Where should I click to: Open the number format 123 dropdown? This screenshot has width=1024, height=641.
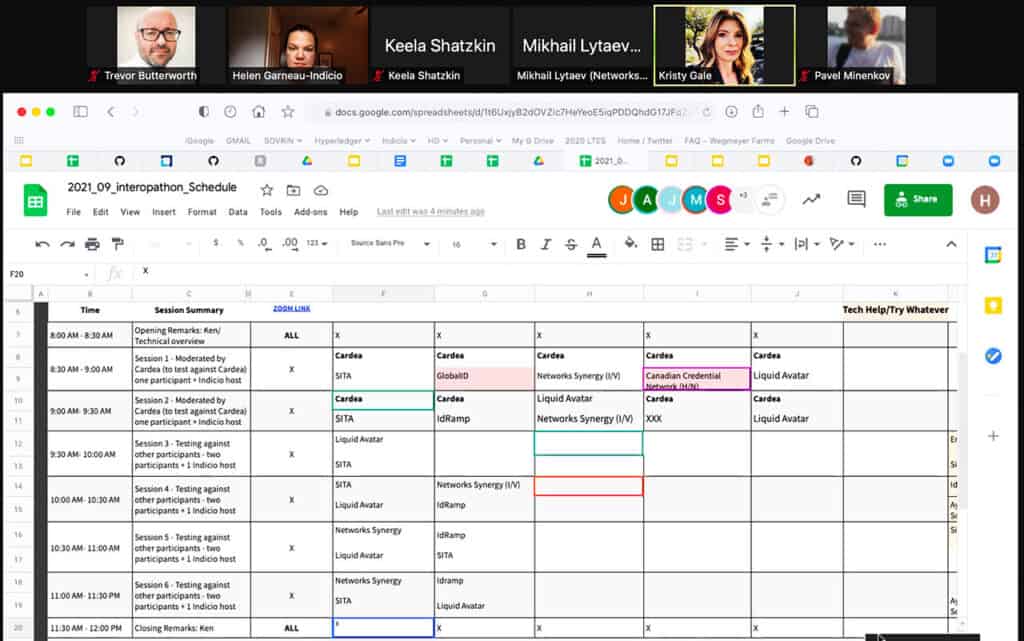tap(317, 243)
